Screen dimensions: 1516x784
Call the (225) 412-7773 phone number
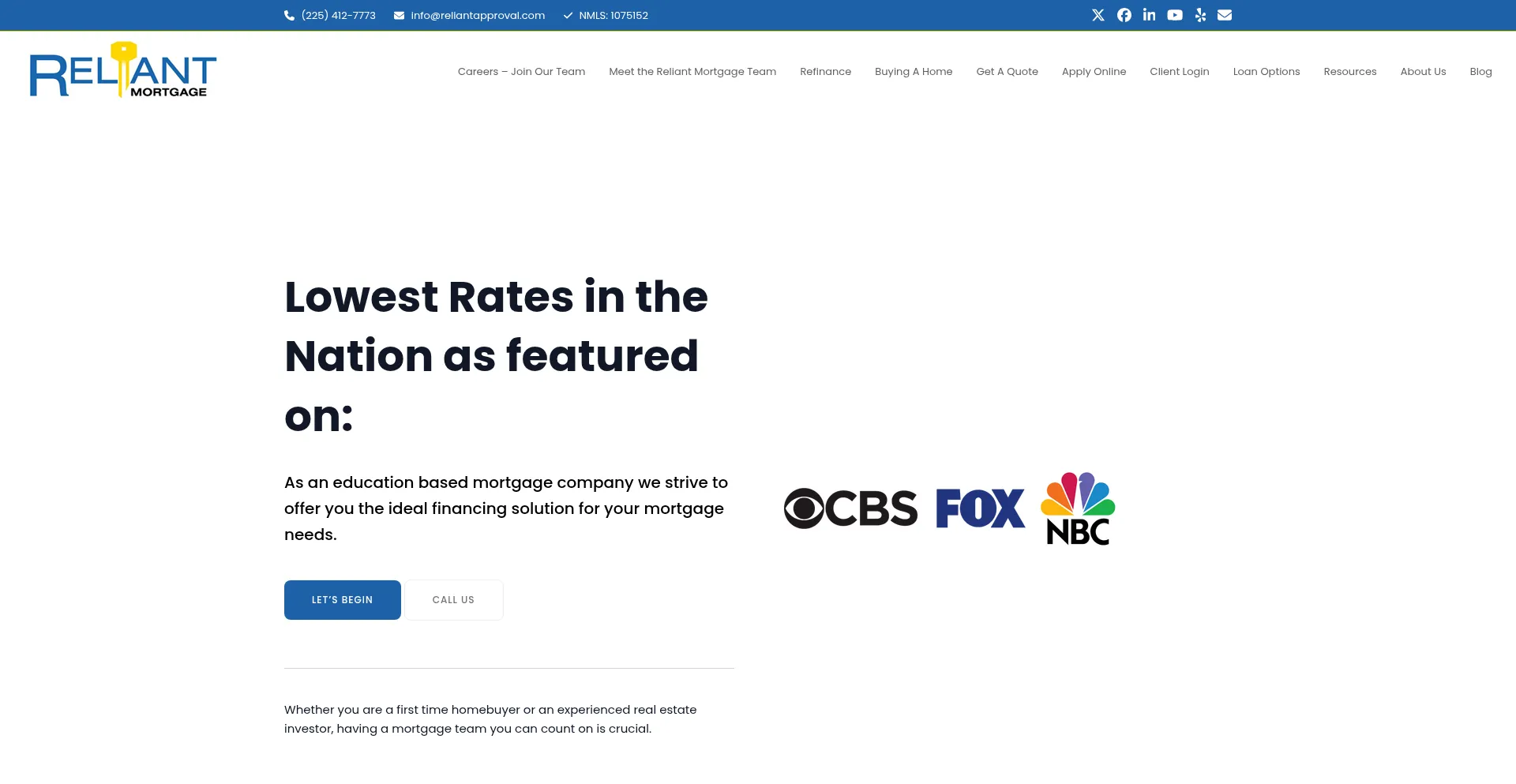pos(338,15)
